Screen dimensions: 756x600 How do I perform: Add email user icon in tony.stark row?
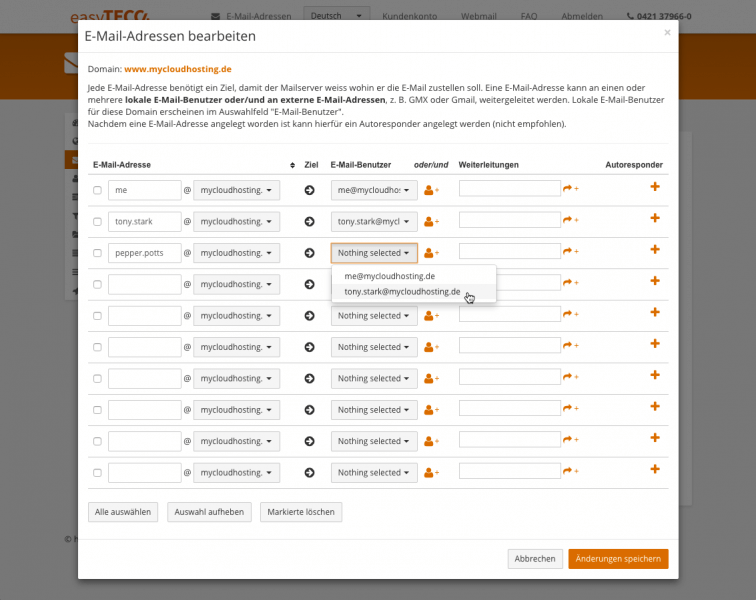431,221
